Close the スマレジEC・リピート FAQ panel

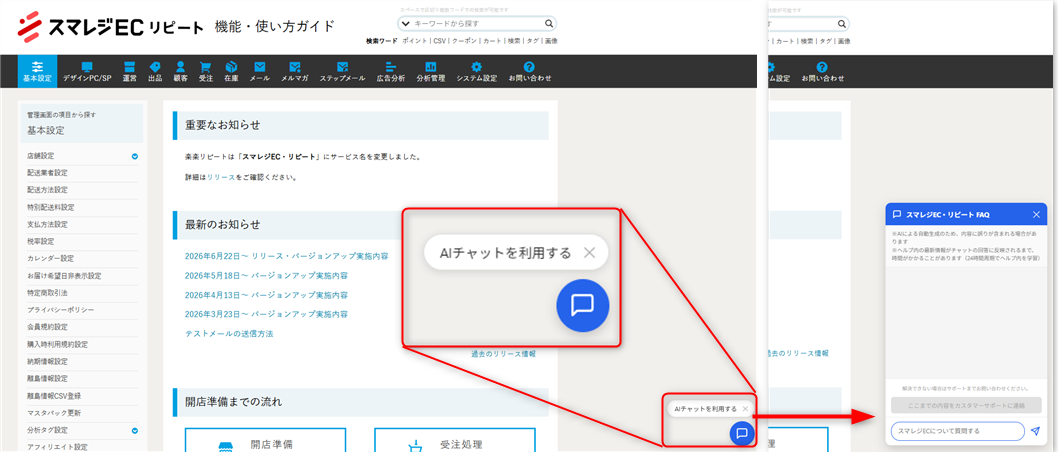pyautogui.click(x=1036, y=215)
